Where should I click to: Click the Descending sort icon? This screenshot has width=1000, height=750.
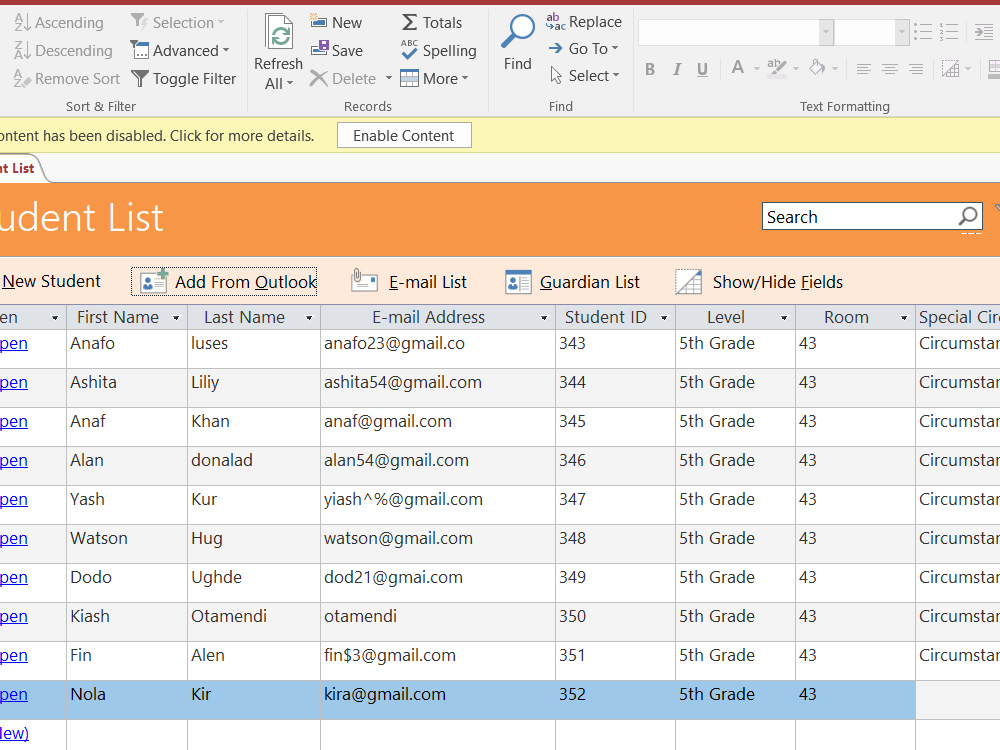22,50
